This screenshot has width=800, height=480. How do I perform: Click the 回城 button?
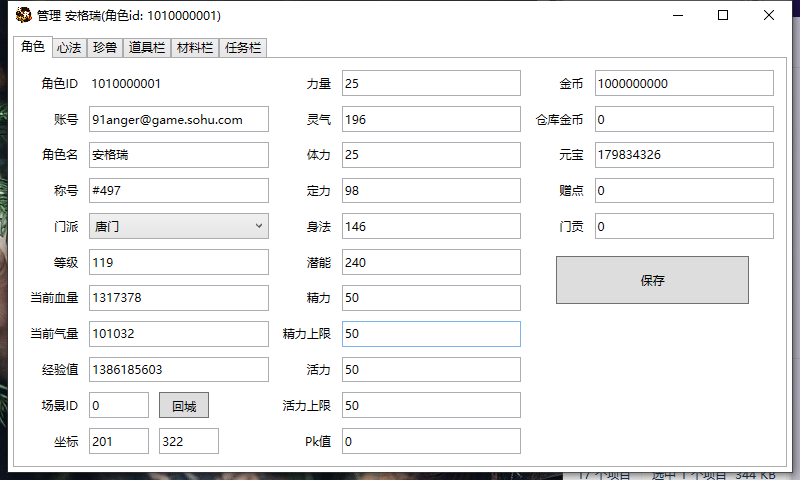point(184,406)
